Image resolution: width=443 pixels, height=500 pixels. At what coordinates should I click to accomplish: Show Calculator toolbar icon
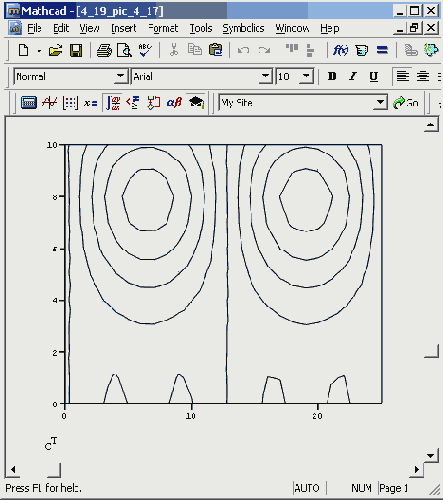click(29, 103)
